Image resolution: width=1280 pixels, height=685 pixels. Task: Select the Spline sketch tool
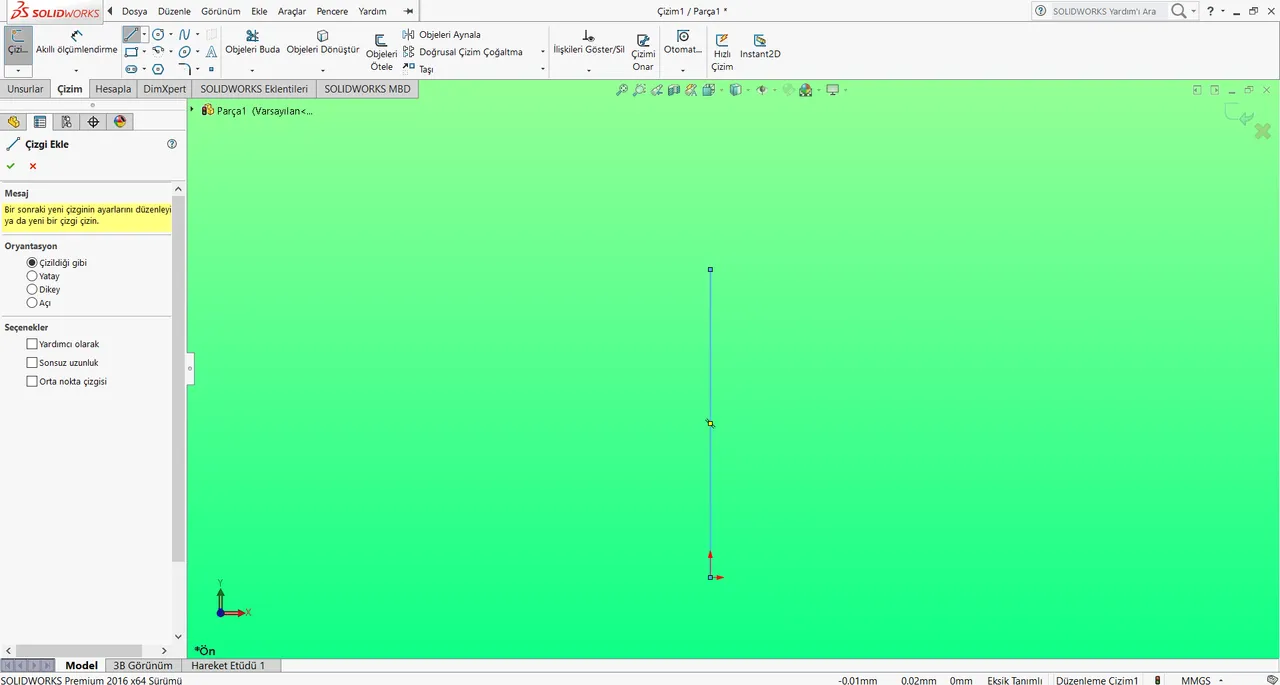[184, 34]
